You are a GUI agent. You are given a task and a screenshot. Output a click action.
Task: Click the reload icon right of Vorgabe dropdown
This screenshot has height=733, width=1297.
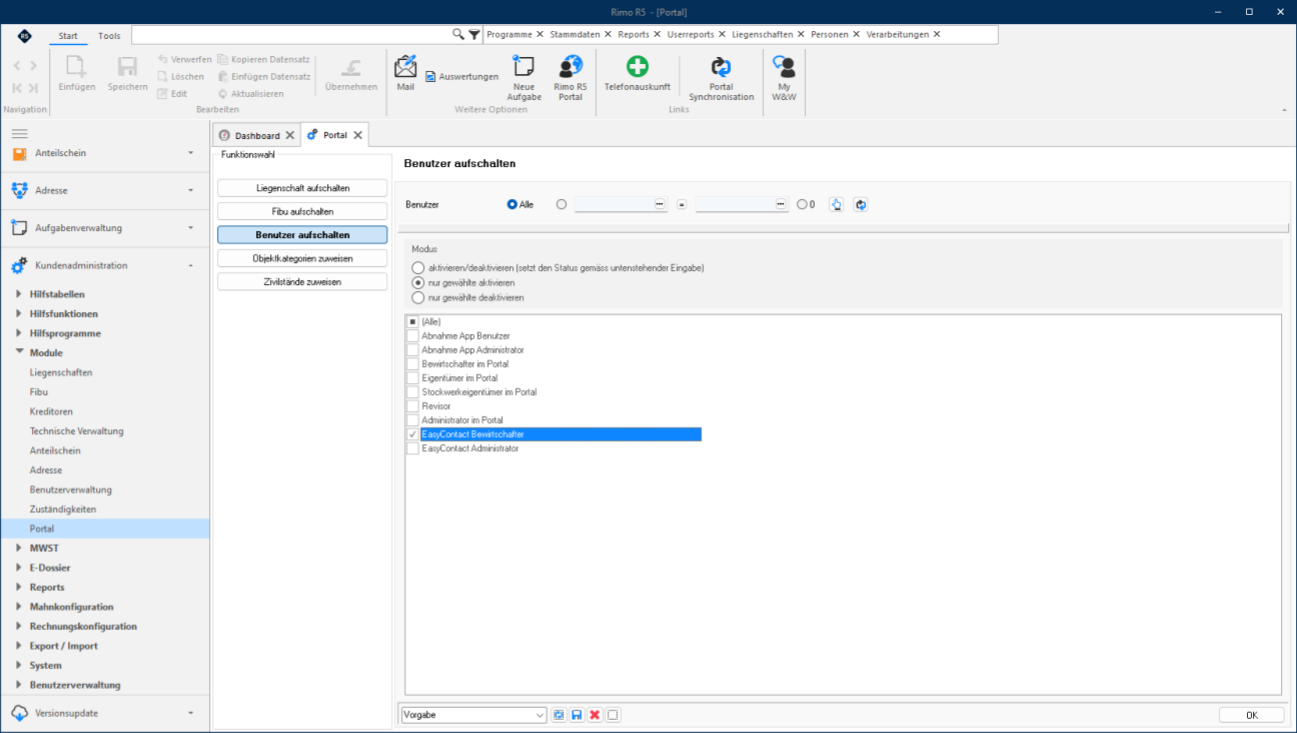click(559, 715)
